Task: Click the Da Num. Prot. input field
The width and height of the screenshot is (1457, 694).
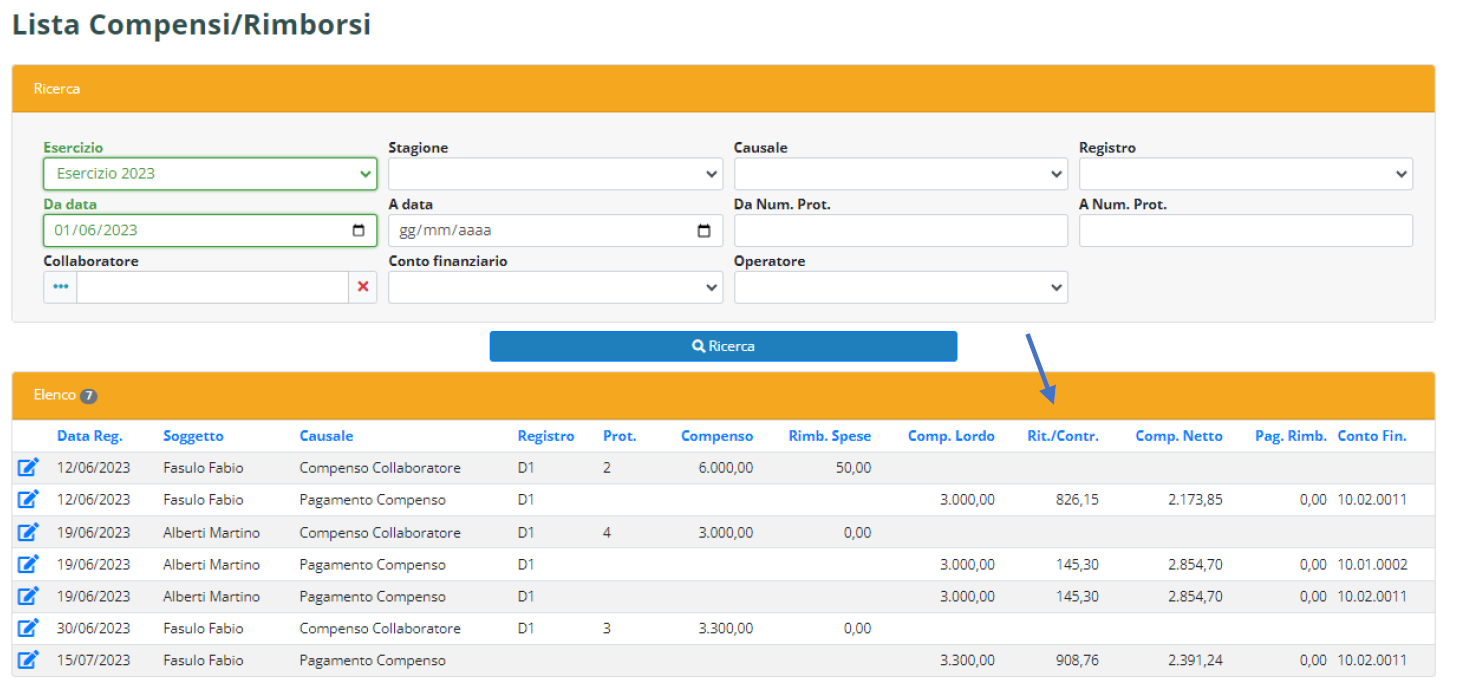Action: (900, 231)
